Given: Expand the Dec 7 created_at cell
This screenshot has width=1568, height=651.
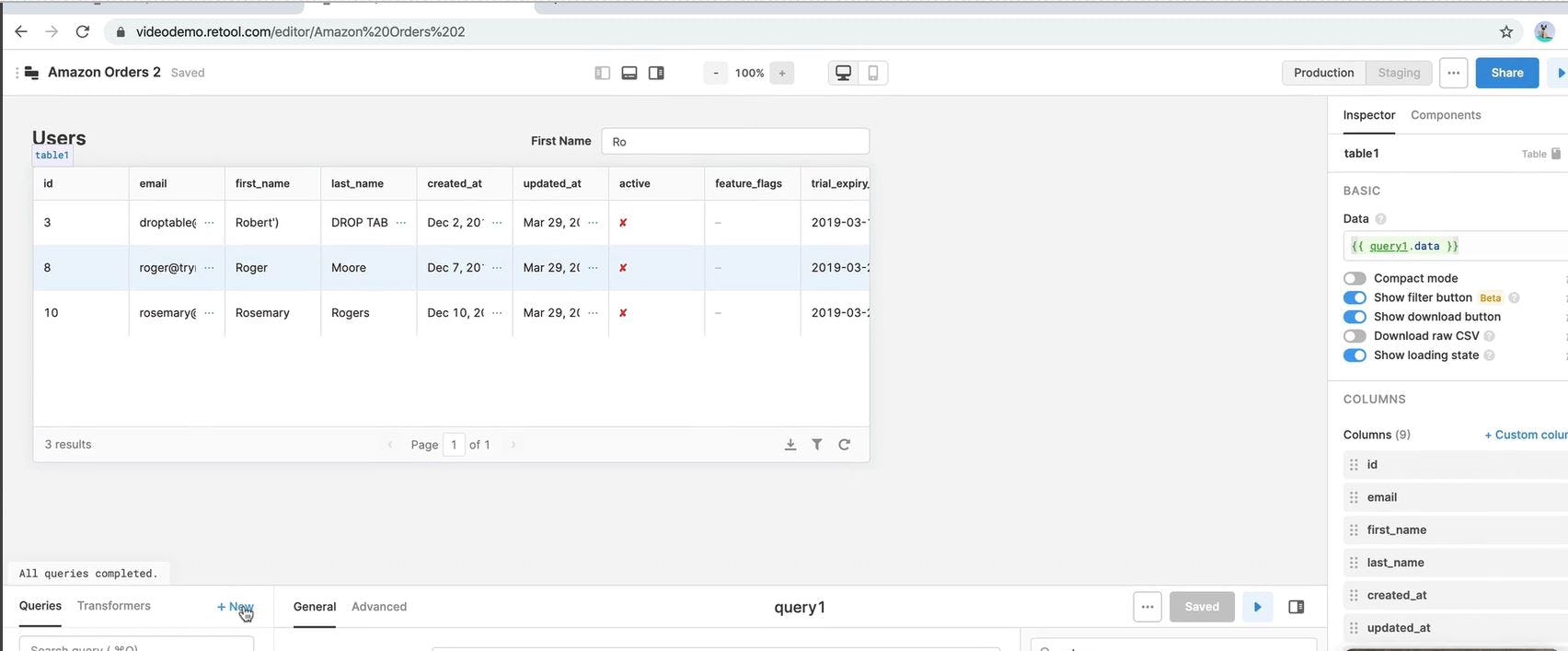Looking at the screenshot, I should coord(497,268).
